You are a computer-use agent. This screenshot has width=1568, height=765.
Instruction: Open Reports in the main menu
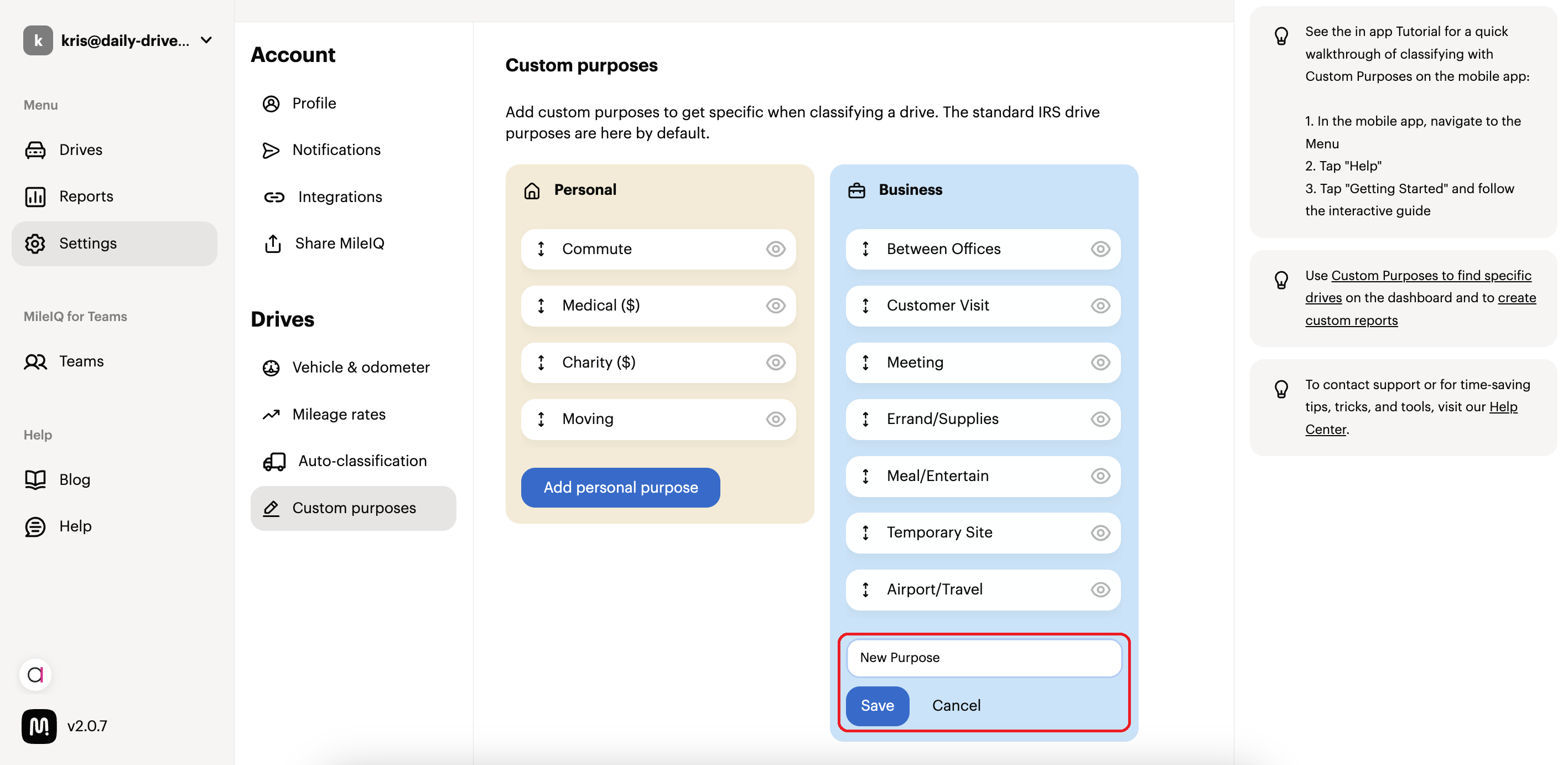pyautogui.click(x=115, y=197)
